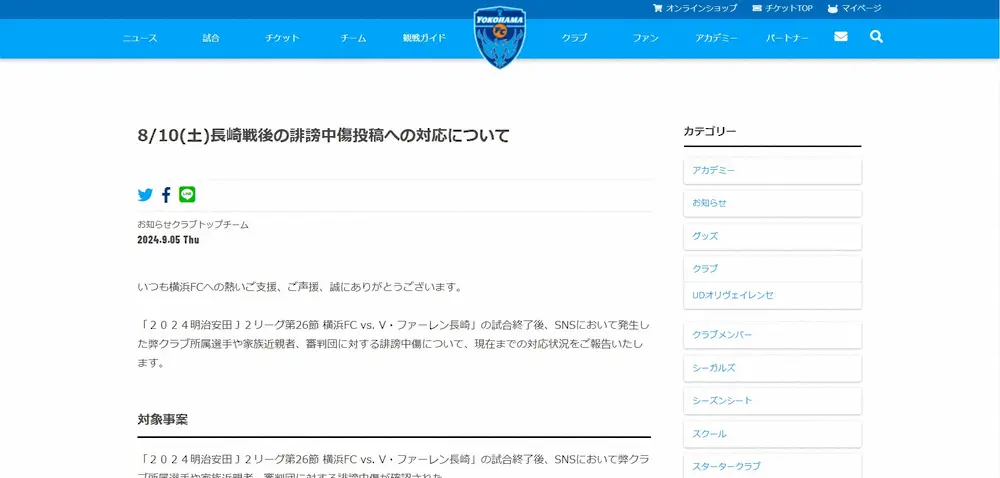Select the シーガルズ category link
The image size is (1000, 478).
pos(772,368)
